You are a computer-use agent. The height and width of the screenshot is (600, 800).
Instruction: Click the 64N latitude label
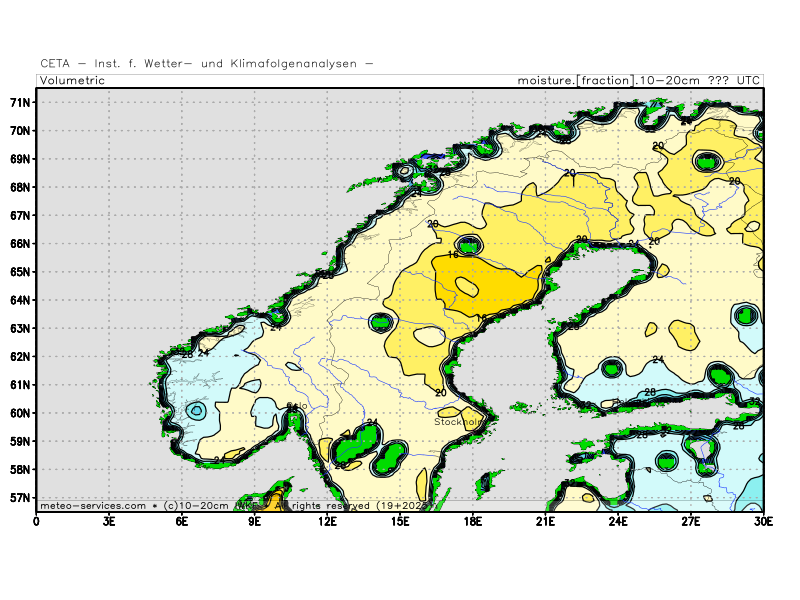click(20, 300)
